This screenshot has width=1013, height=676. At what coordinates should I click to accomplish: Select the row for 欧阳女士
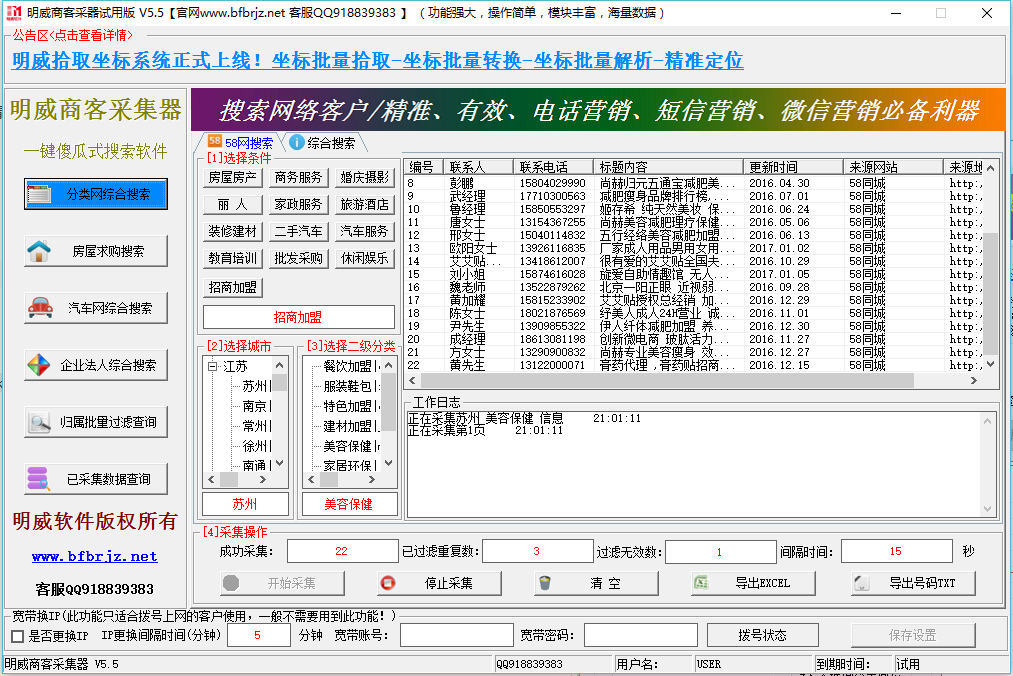coord(694,248)
